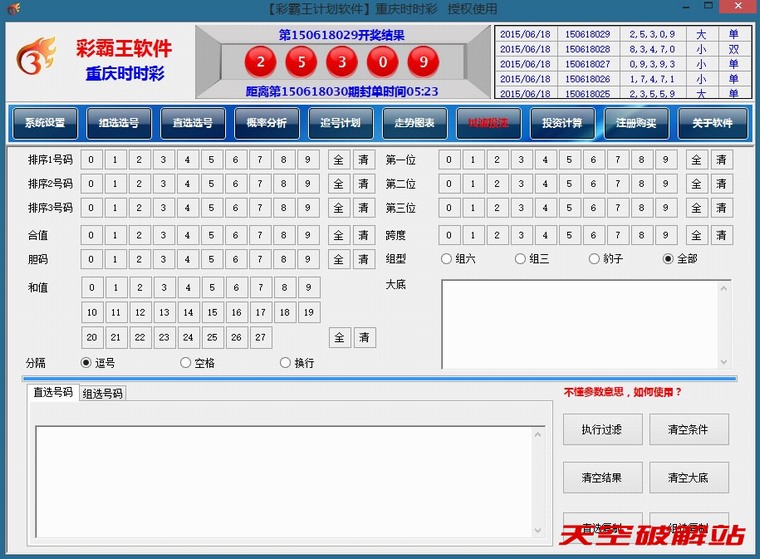Open 注册购买 in the toolbar
The image size is (760, 559).
(636, 124)
